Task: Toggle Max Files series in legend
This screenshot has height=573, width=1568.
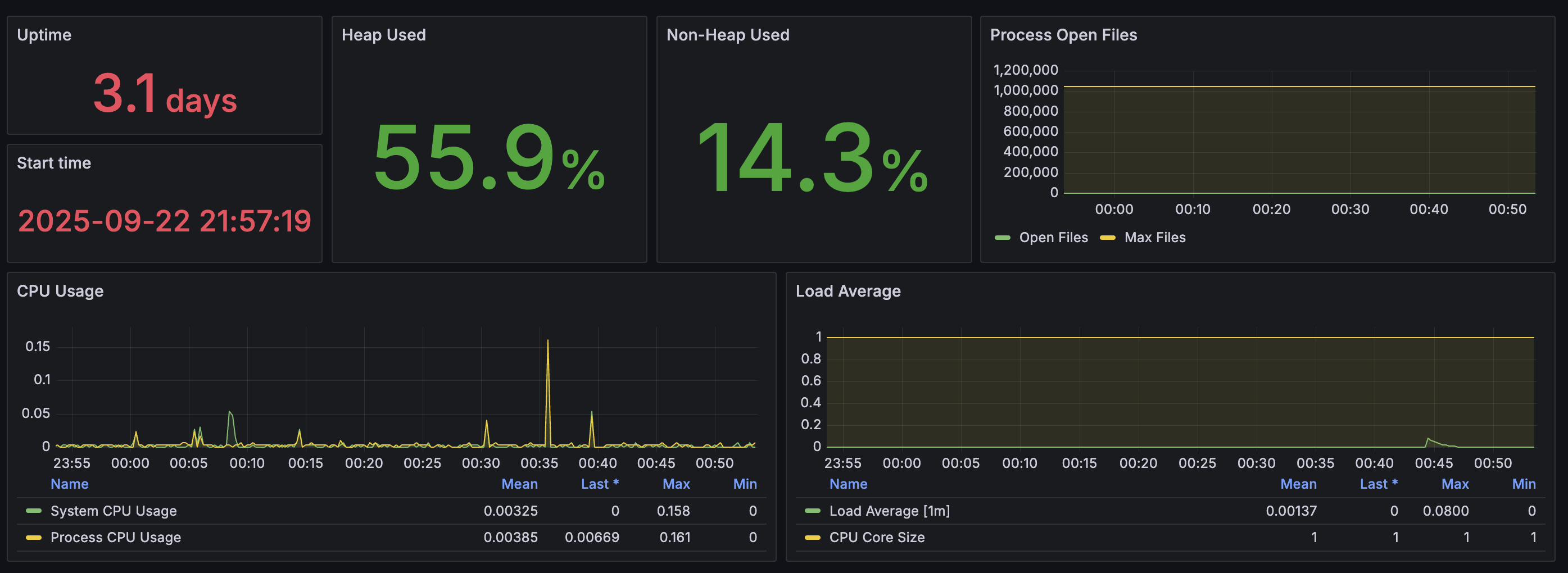Action: pos(1155,237)
